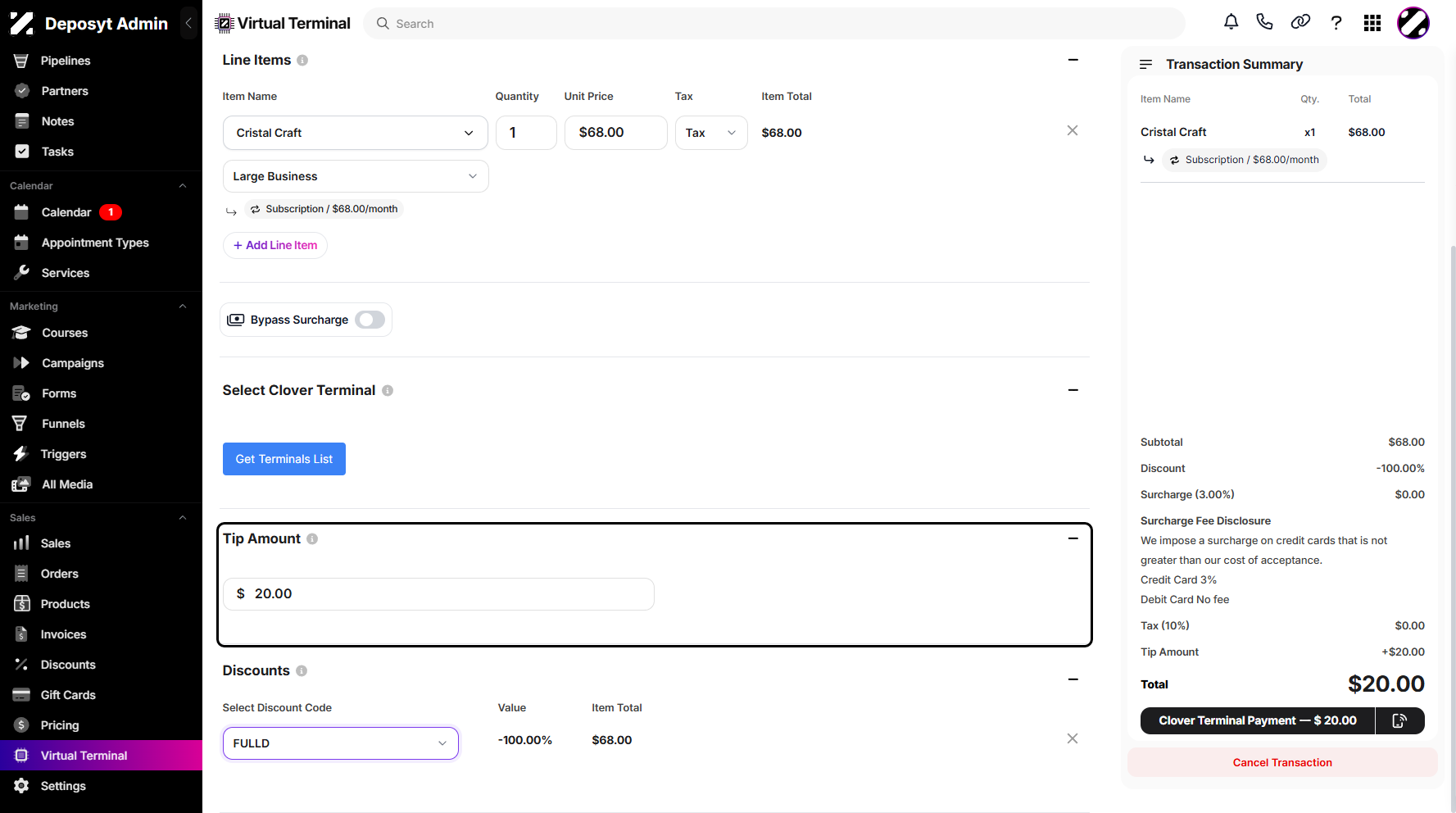Collapse the Select Clover Terminal section
This screenshot has height=813, width=1456.
pyautogui.click(x=1073, y=390)
